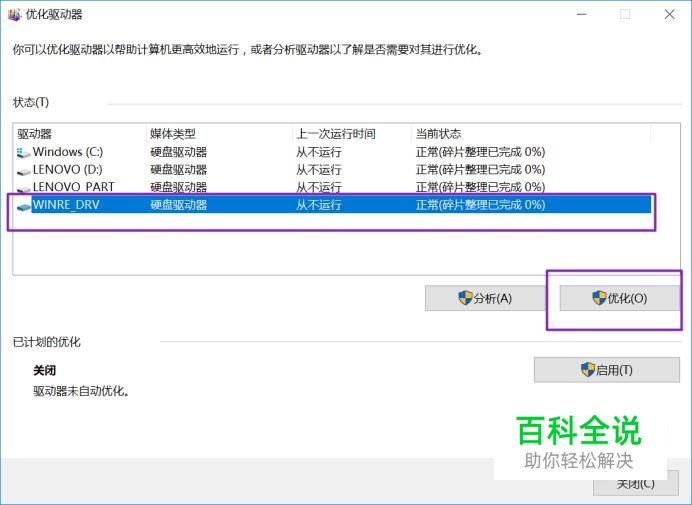This screenshot has height=505, width=692.
Task: Select the WINRE_DRV drive row
Action: (x=333, y=205)
